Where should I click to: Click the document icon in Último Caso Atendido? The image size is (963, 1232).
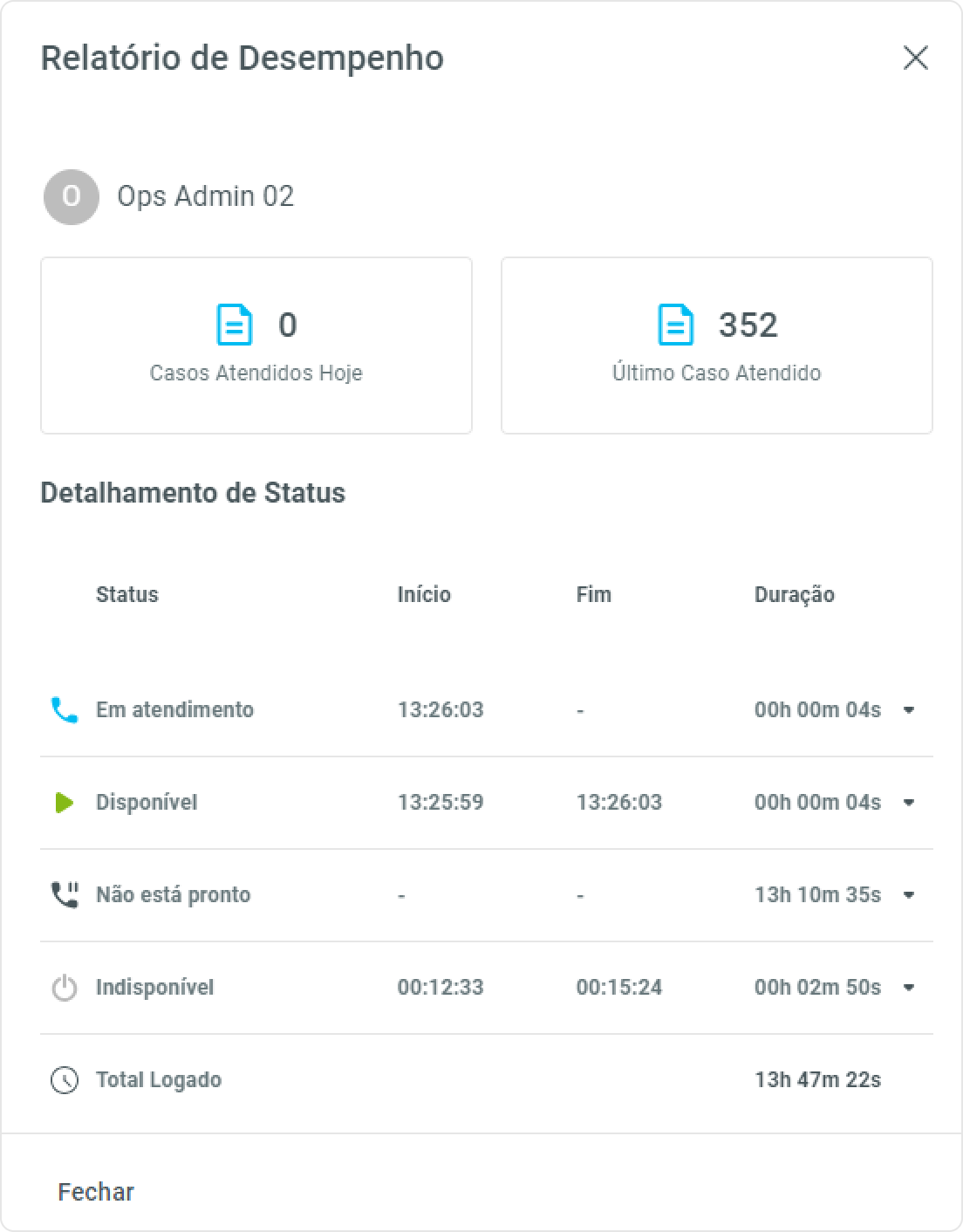(x=676, y=325)
